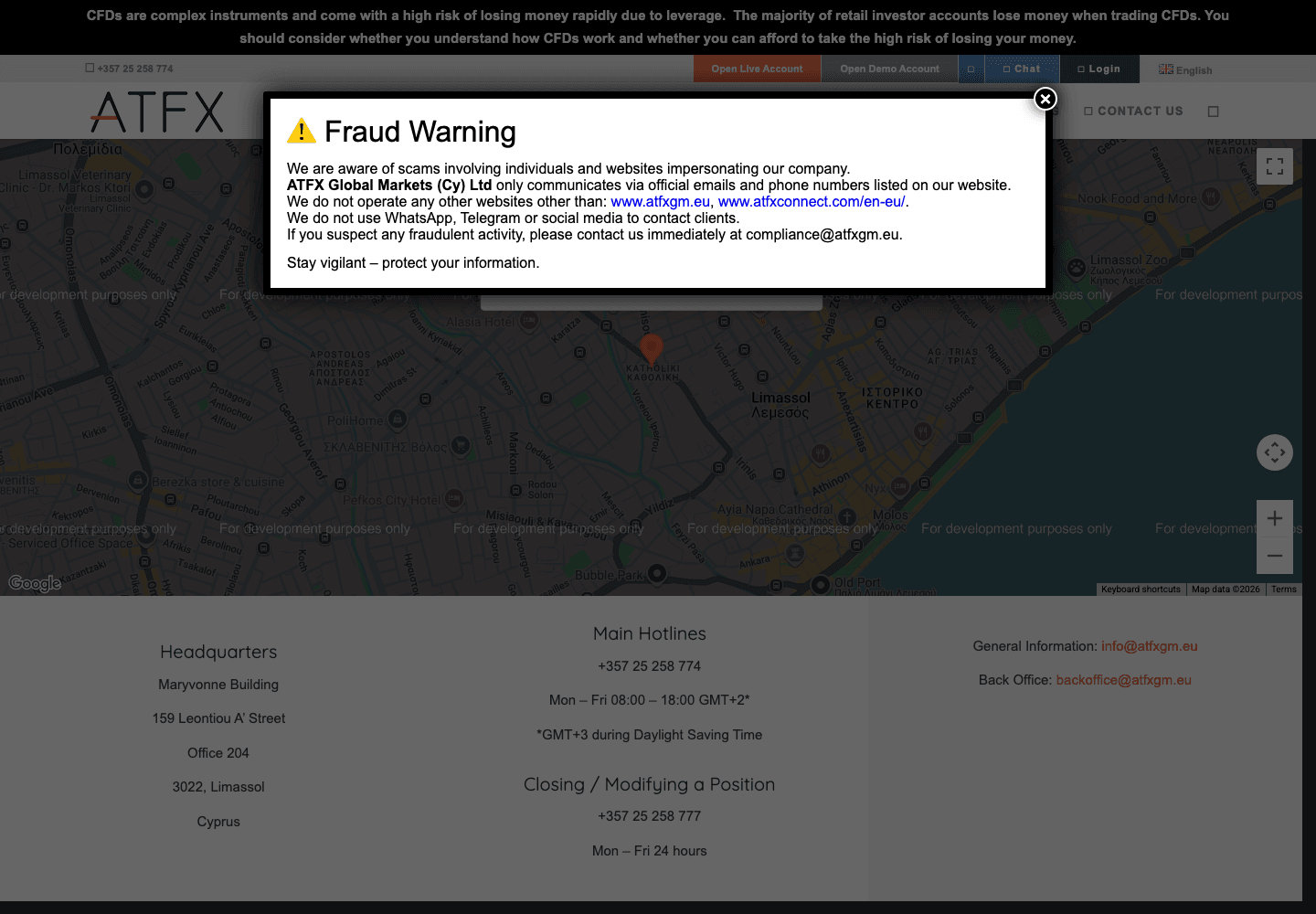This screenshot has width=1316, height=914.
Task: Click the Maryvonne Building address line
Action: 218,685
